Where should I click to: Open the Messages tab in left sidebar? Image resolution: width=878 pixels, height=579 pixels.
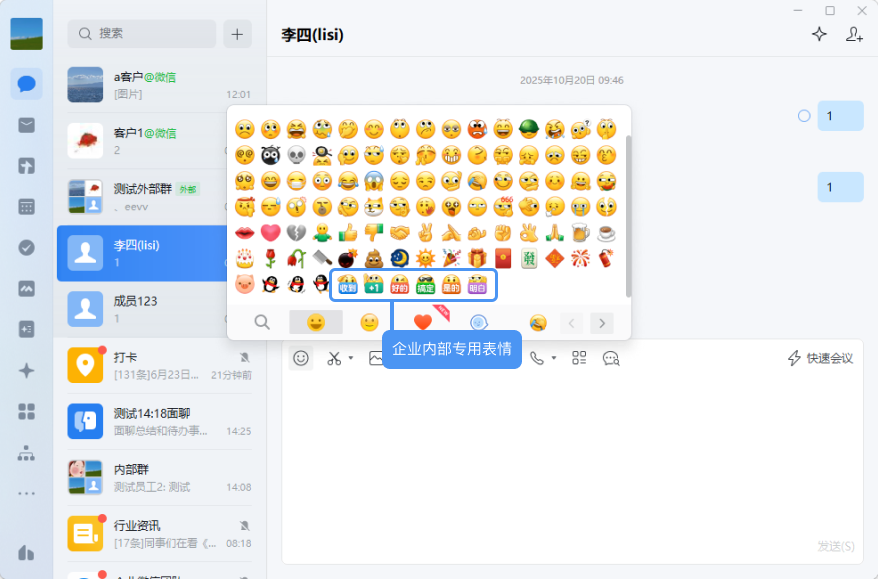(x=26, y=84)
